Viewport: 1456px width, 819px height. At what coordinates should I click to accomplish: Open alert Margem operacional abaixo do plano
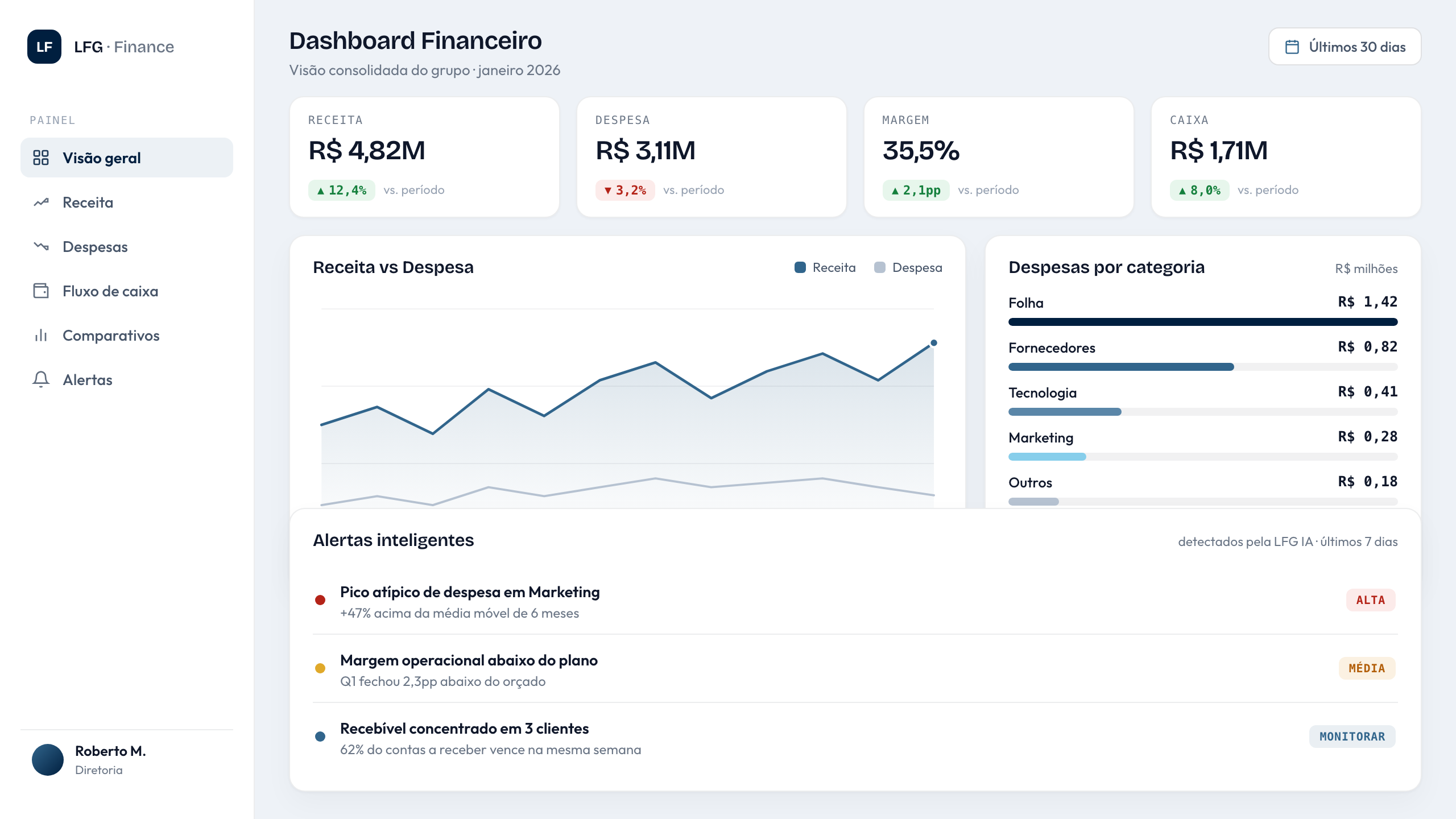(x=855, y=669)
